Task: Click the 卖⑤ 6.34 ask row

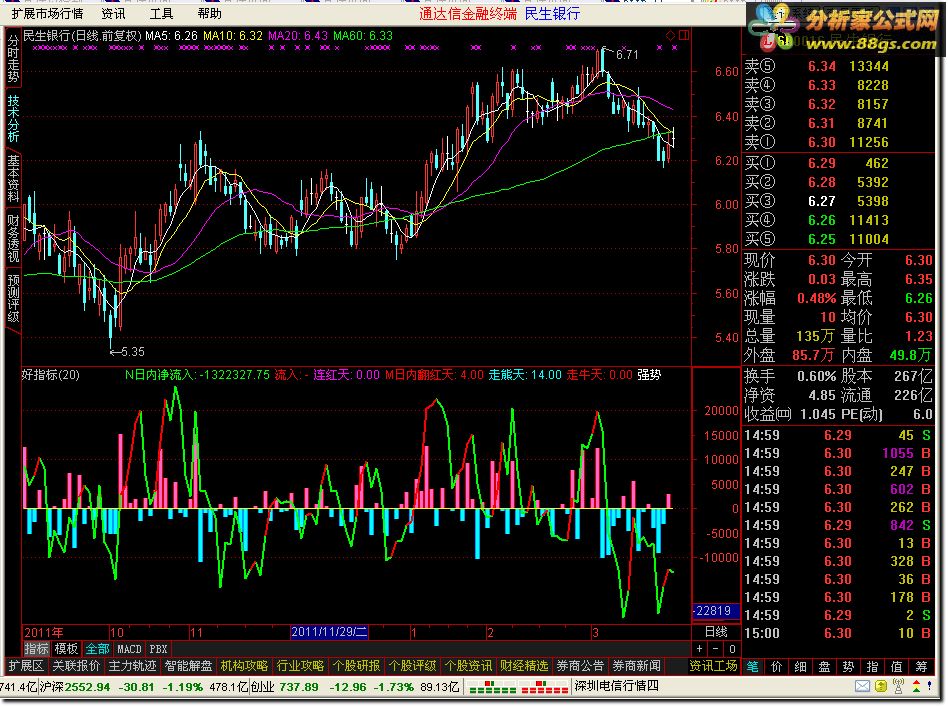Action: [838, 66]
